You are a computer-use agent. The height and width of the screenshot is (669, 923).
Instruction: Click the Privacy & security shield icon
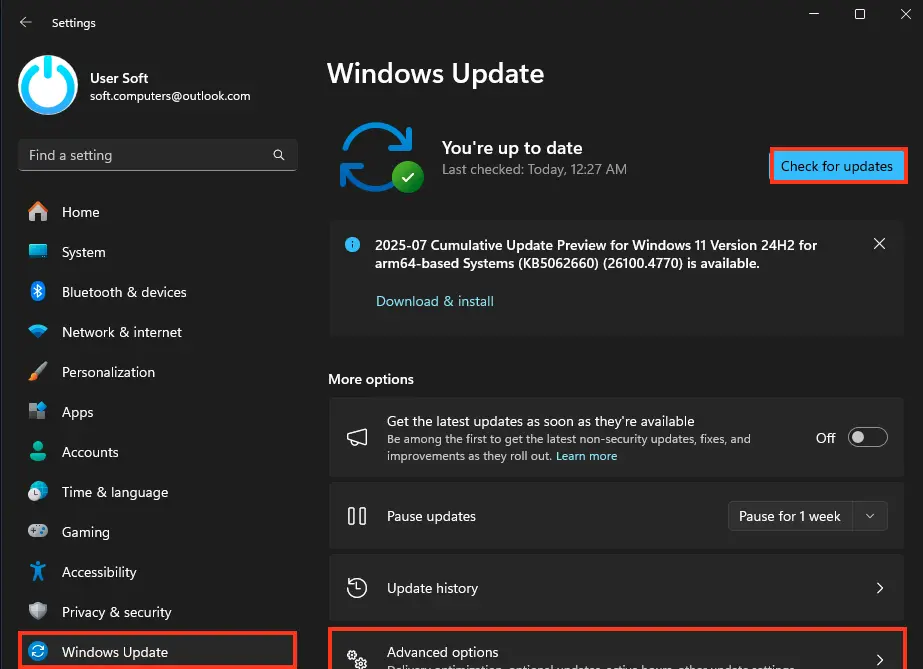coord(38,612)
